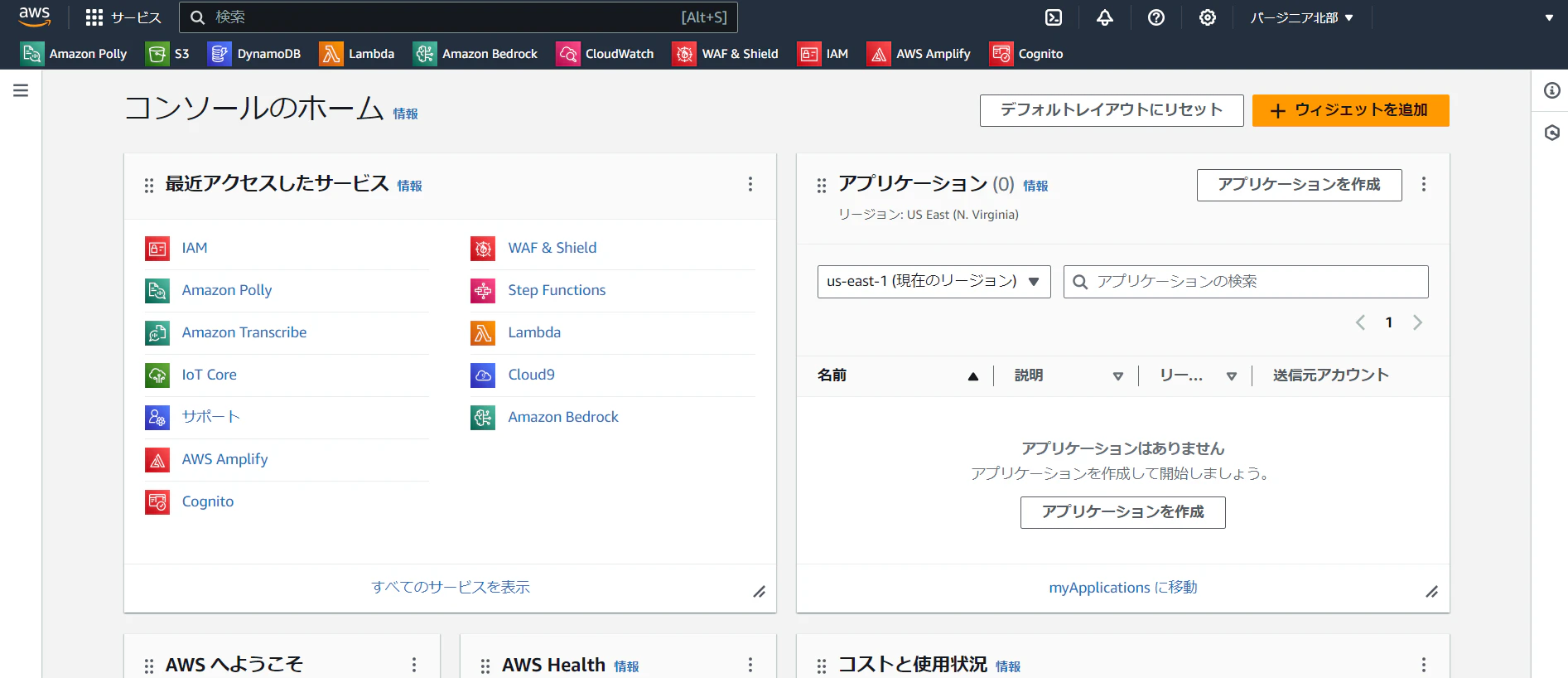Open Amazon Transcribe in recent services
Screen dimensions: 1568x678
[244, 332]
